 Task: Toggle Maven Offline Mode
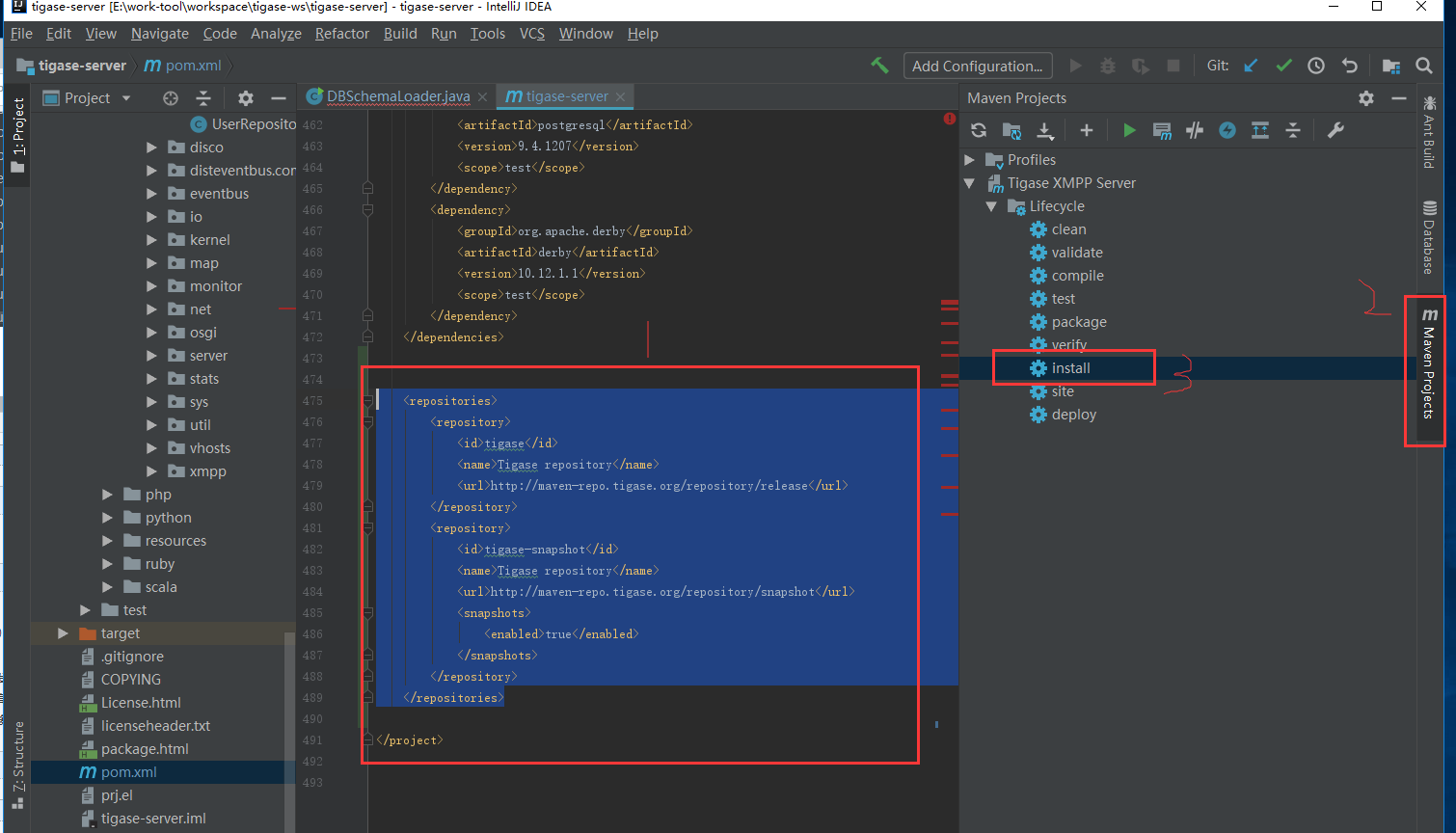(1195, 130)
